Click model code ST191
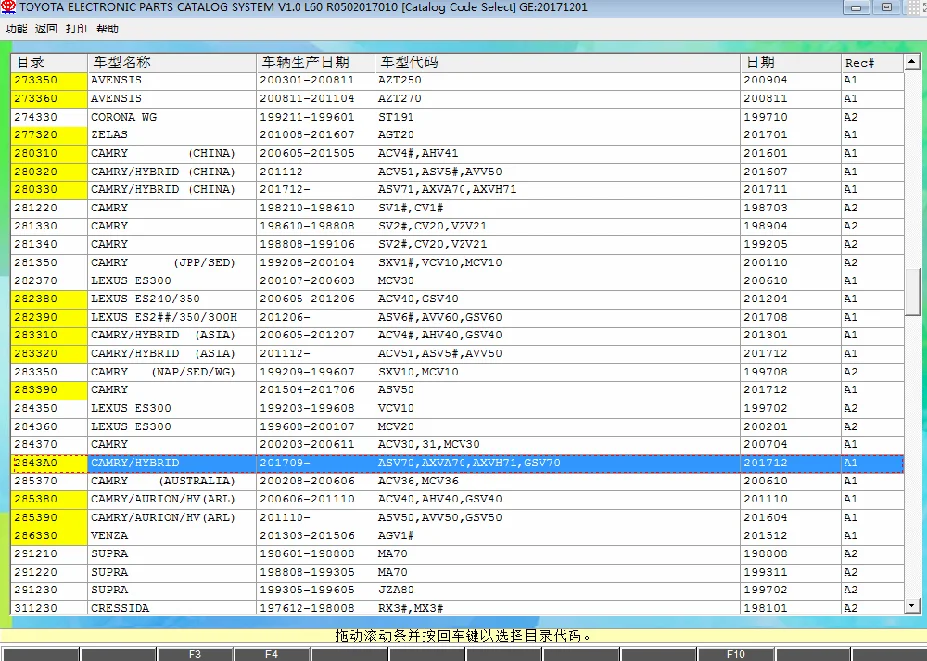The height and width of the screenshot is (661, 927). [396, 117]
